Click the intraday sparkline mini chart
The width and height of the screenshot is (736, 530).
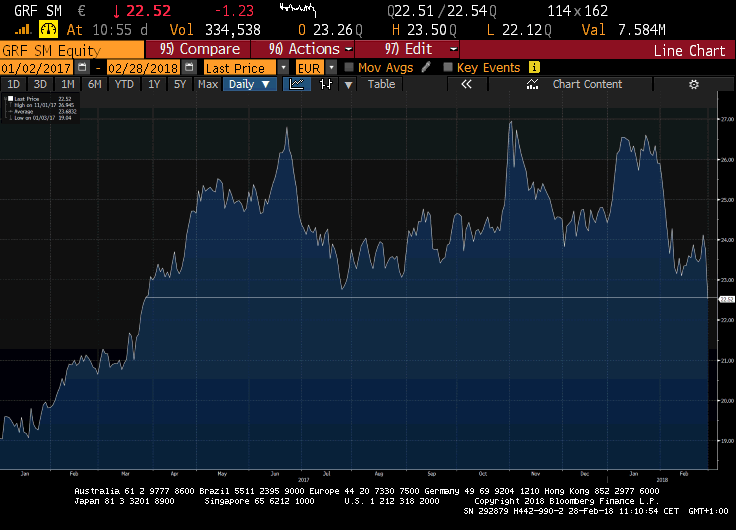point(298,9)
